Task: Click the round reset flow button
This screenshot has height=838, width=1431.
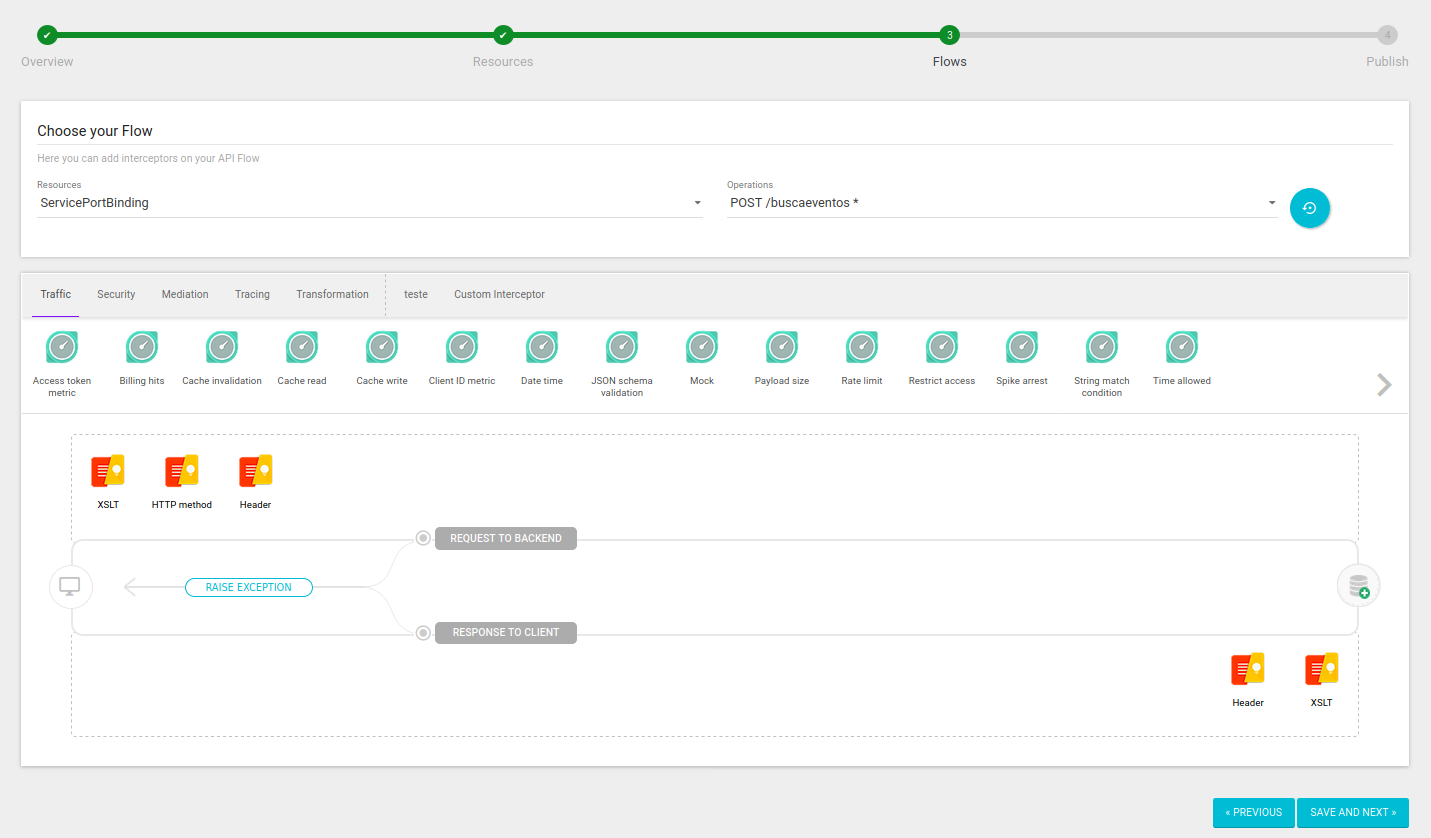Action: [1309, 208]
